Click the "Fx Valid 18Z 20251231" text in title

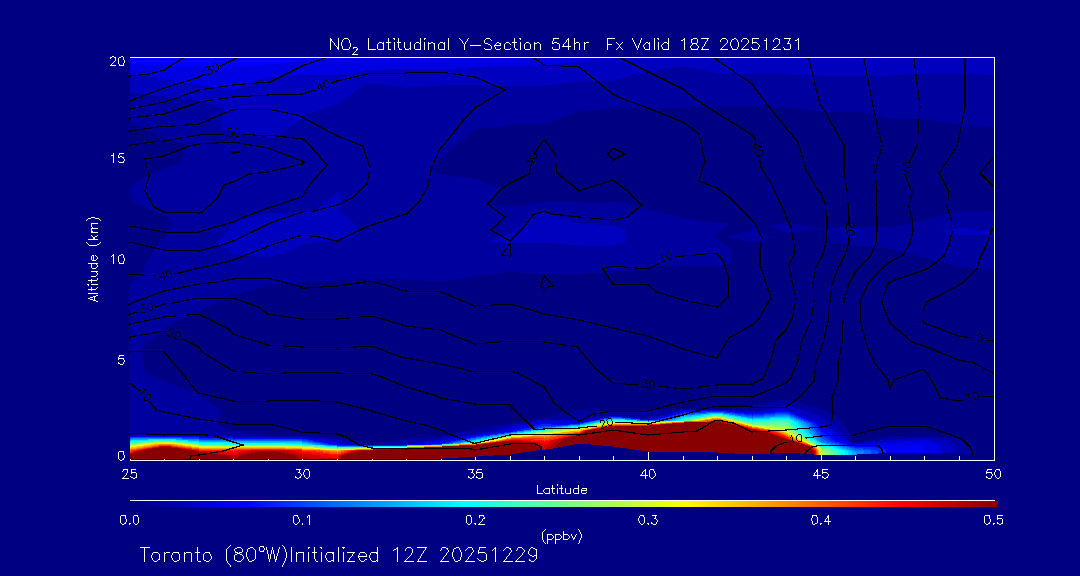pyautogui.click(x=705, y=45)
